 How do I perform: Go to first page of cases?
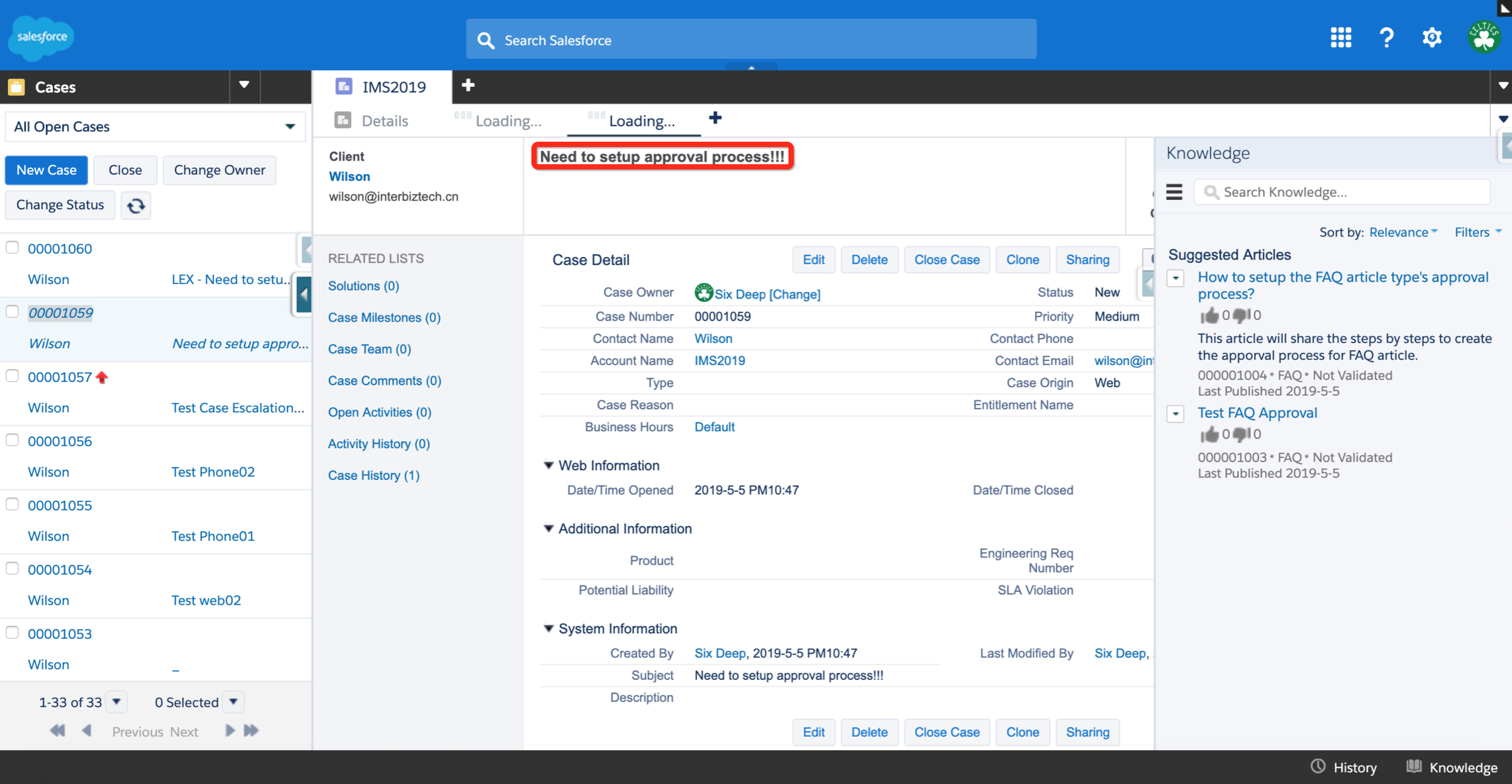pyautogui.click(x=58, y=730)
